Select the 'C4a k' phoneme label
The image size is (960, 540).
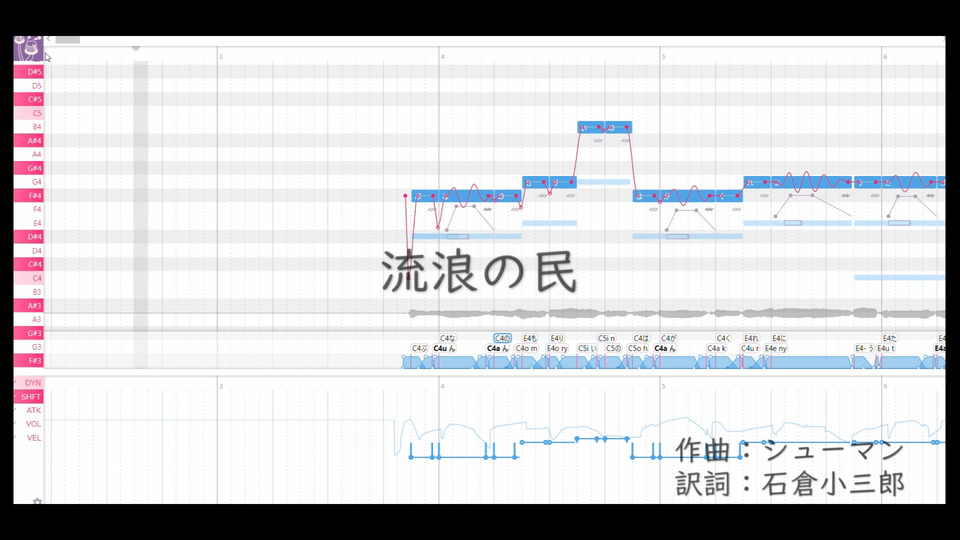716,348
